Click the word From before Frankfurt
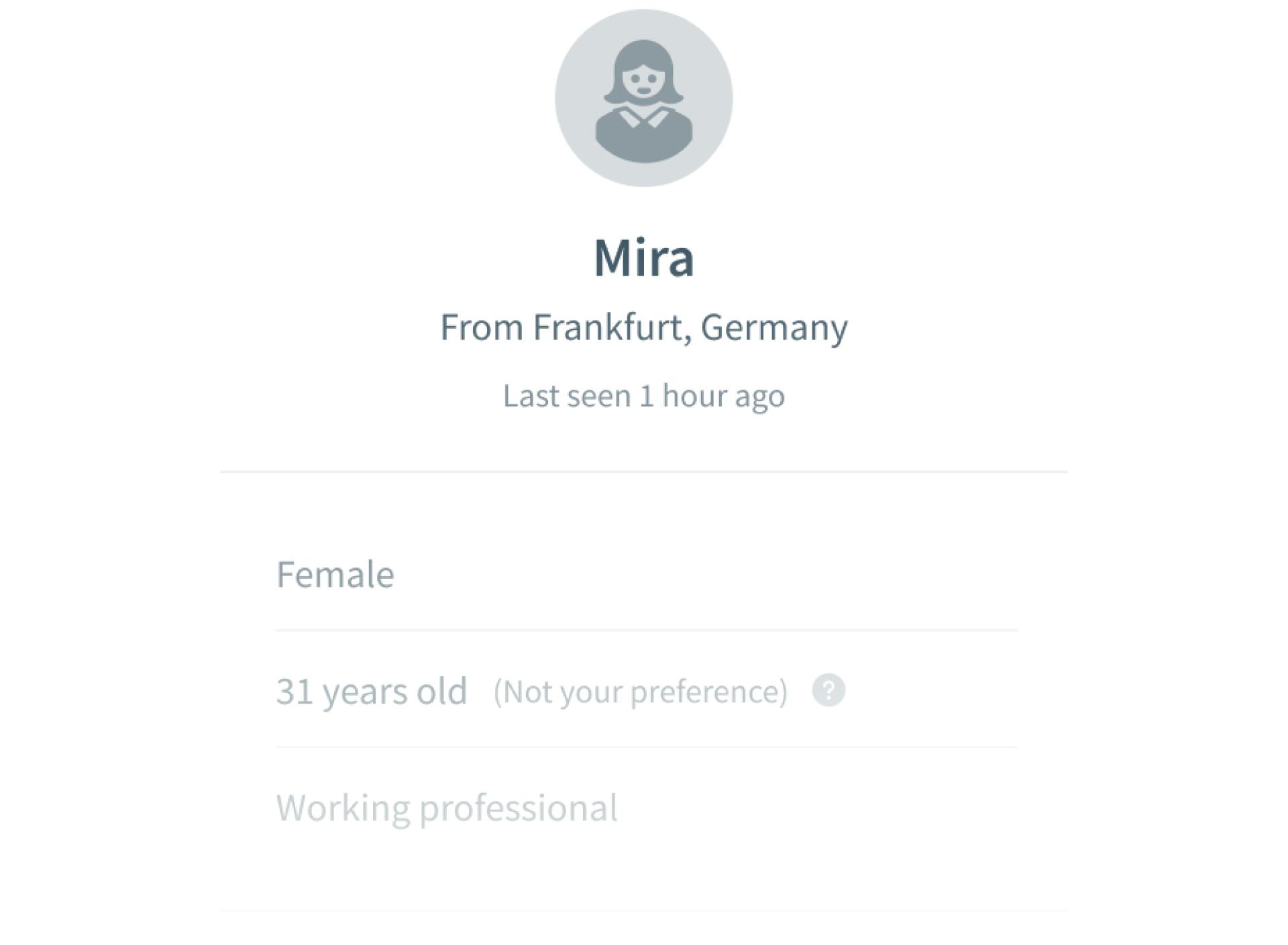 click(481, 328)
